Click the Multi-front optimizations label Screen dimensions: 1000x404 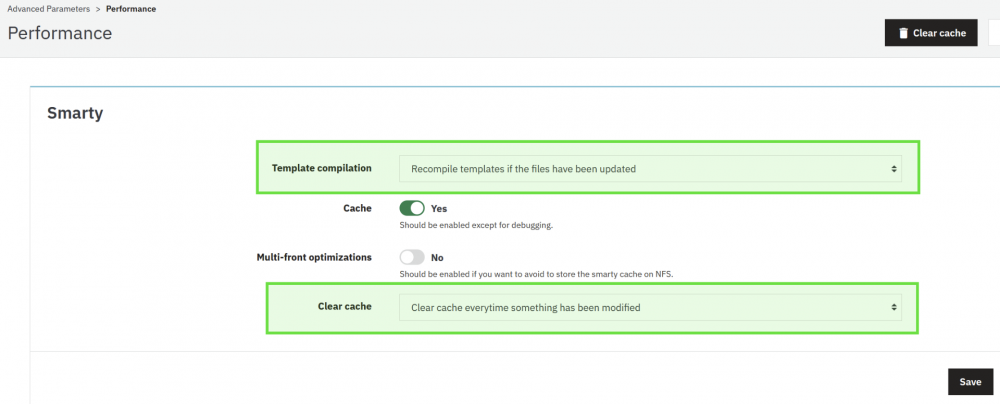click(x=314, y=257)
